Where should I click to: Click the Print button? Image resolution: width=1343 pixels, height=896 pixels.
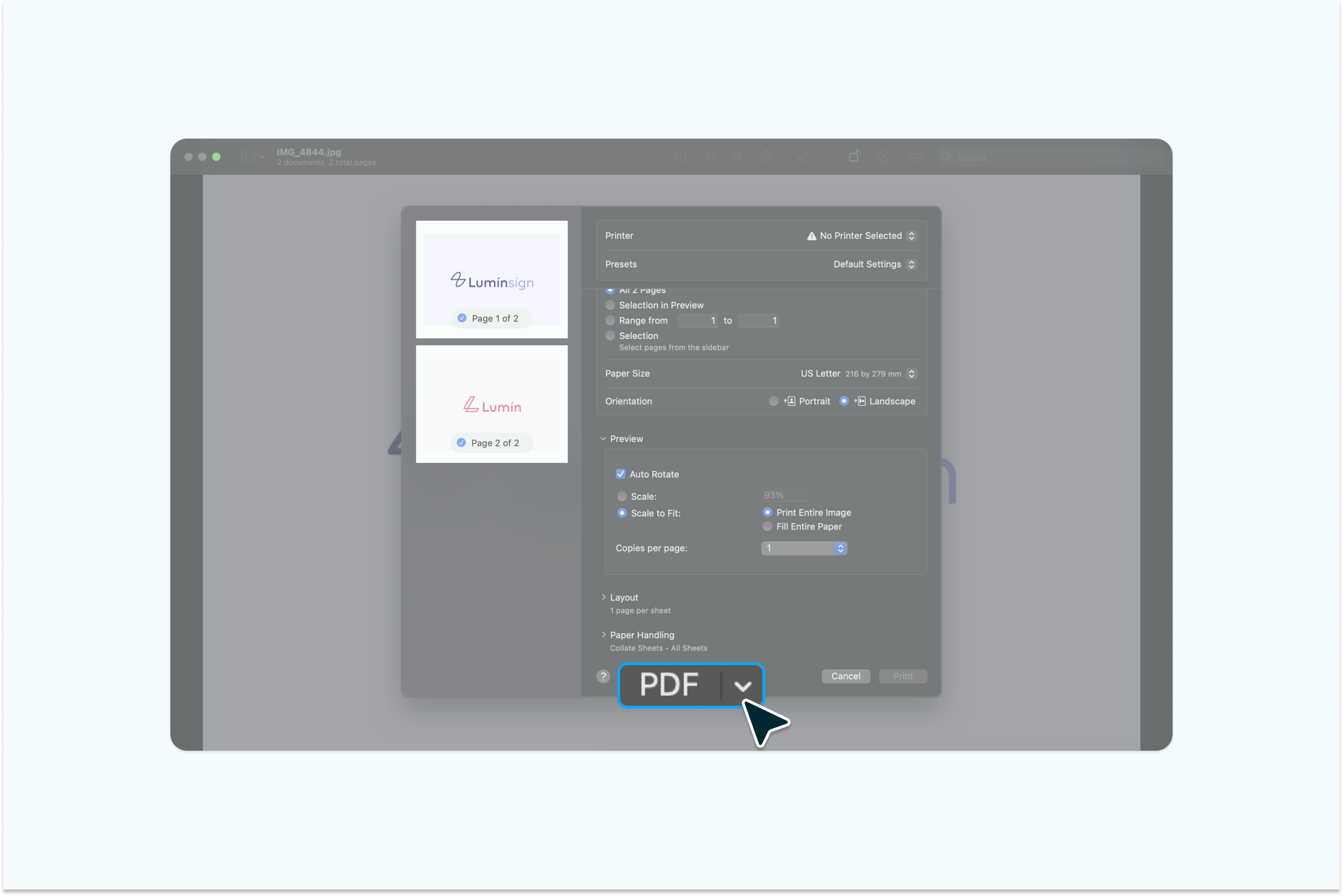pyautogui.click(x=903, y=676)
